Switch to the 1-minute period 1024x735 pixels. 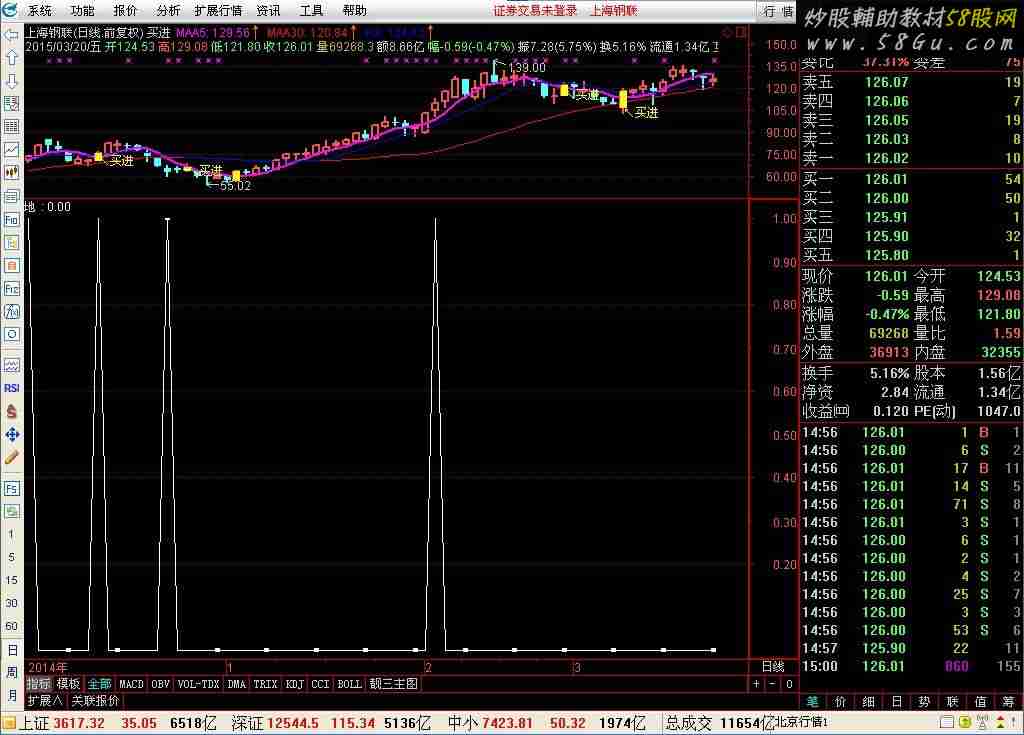pyautogui.click(x=11, y=534)
